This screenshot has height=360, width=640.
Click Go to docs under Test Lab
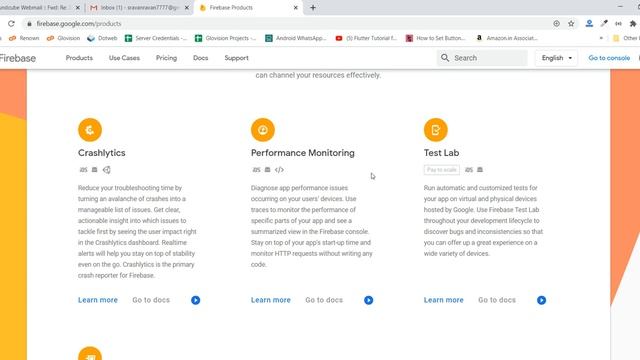point(497,300)
